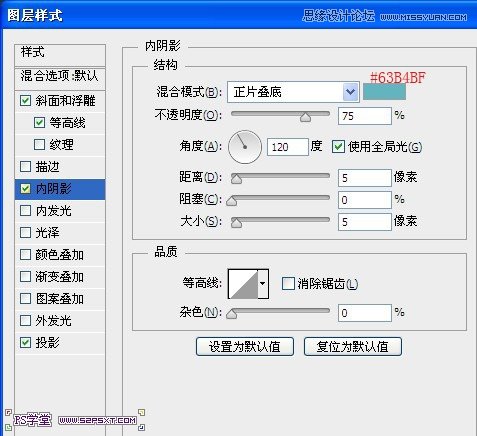
Task: Enable the 消除锯齿 checkbox
Action: (x=288, y=284)
